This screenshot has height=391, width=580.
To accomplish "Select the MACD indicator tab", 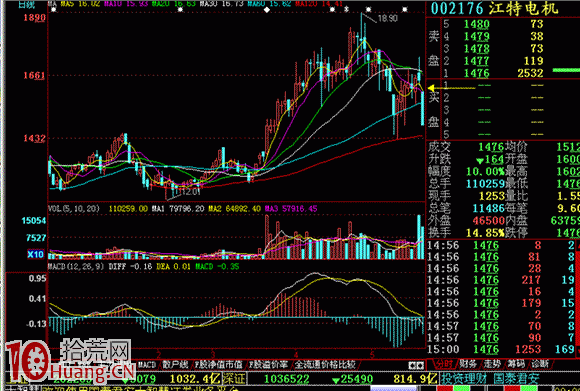I will pyautogui.click(x=147, y=365).
